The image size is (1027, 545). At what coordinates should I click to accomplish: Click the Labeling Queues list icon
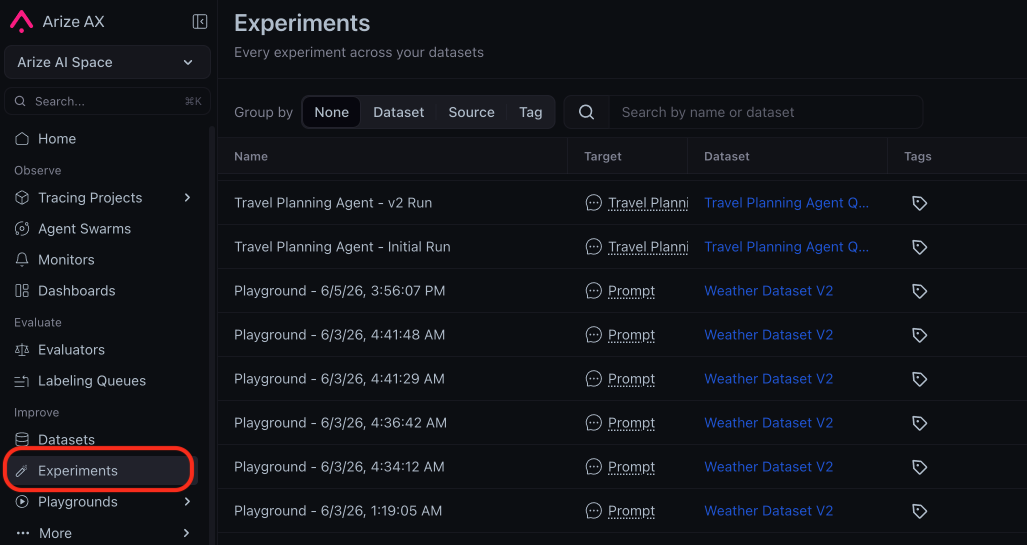(x=22, y=381)
